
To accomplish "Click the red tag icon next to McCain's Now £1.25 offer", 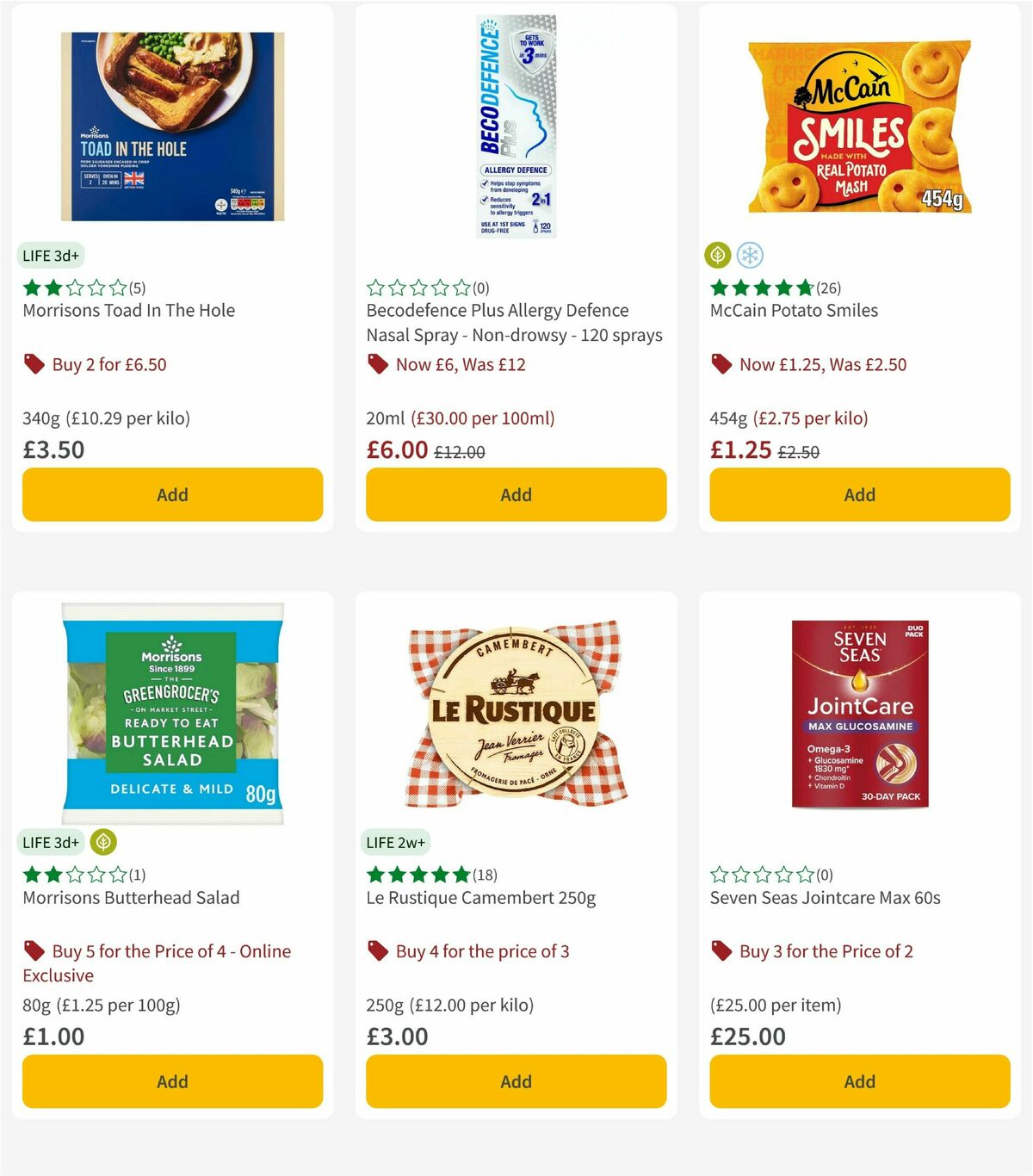I will coord(721,364).
